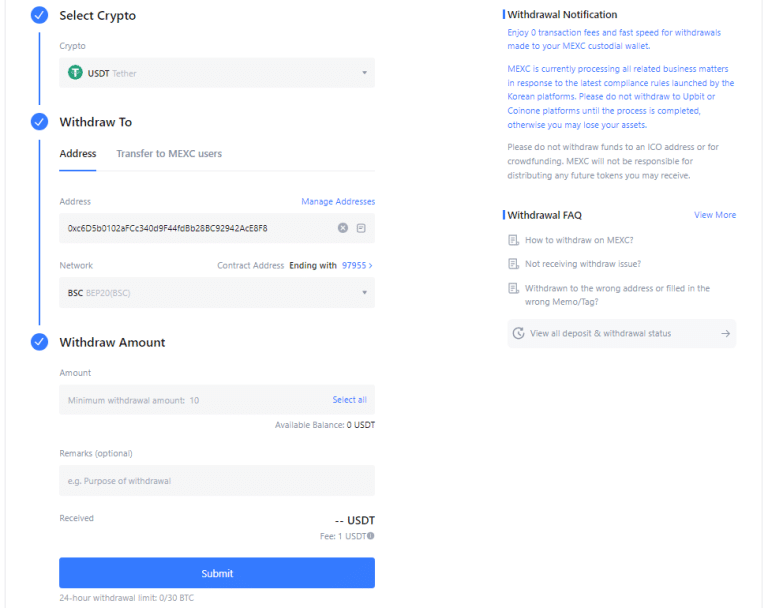
Task: Open the BSC network dropdown
Action: click(217, 292)
